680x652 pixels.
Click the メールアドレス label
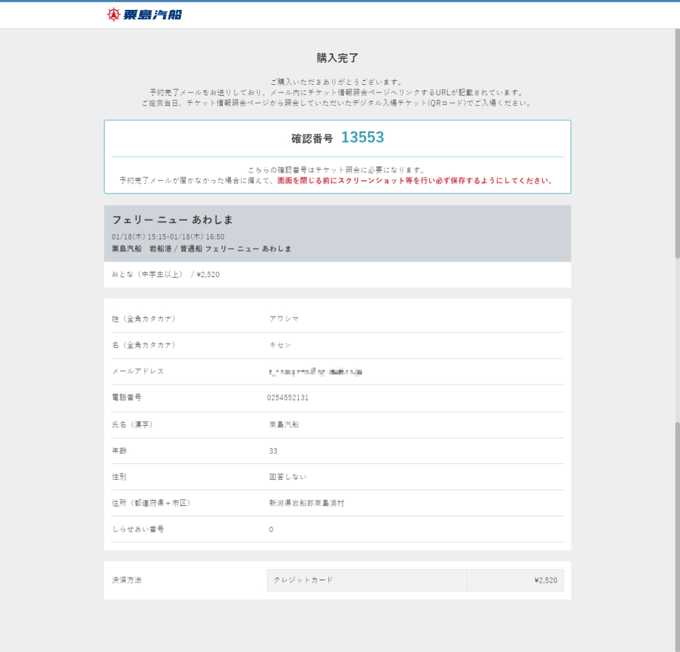point(138,371)
